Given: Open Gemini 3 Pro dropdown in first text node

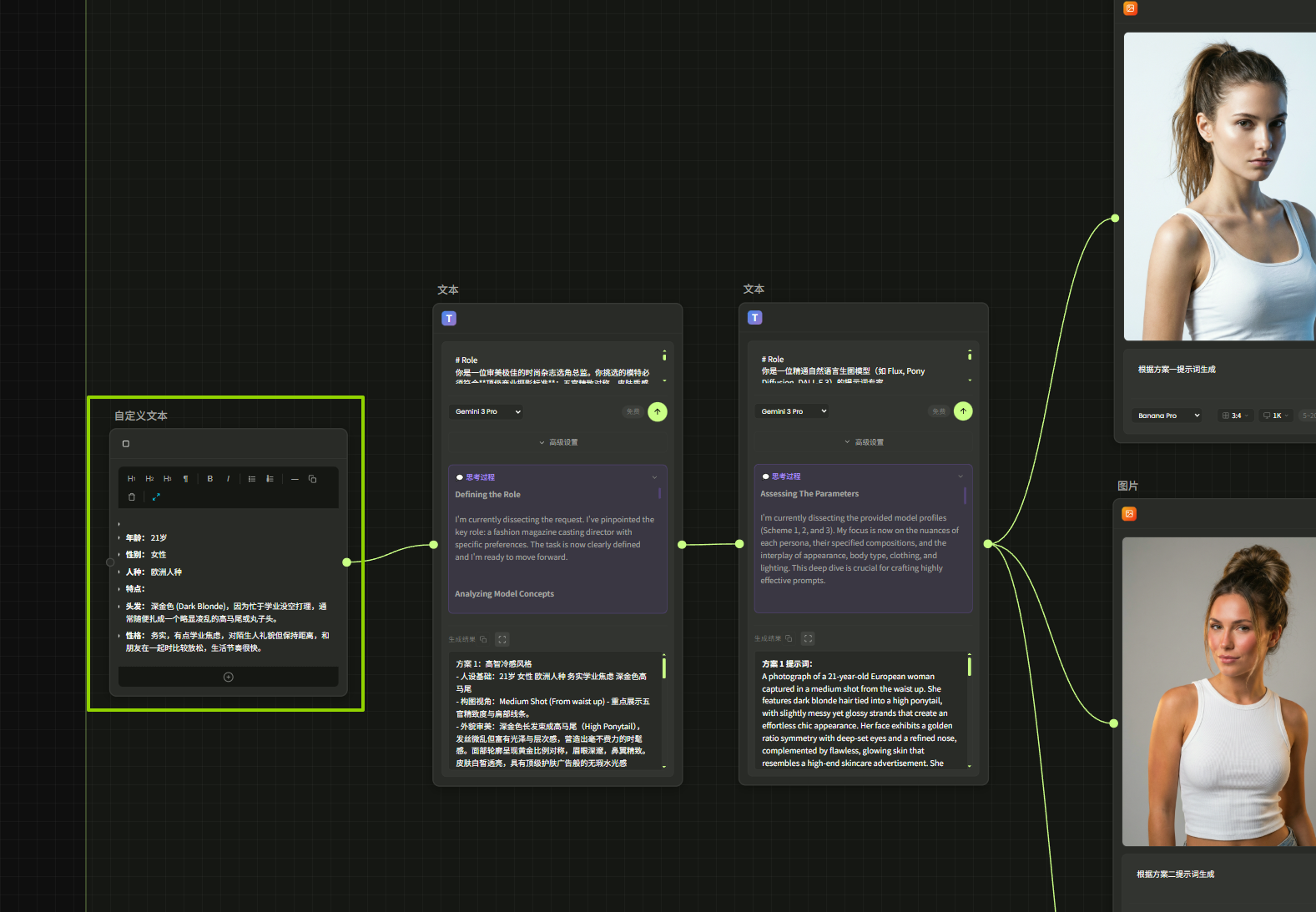Looking at the screenshot, I should (488, 411).
